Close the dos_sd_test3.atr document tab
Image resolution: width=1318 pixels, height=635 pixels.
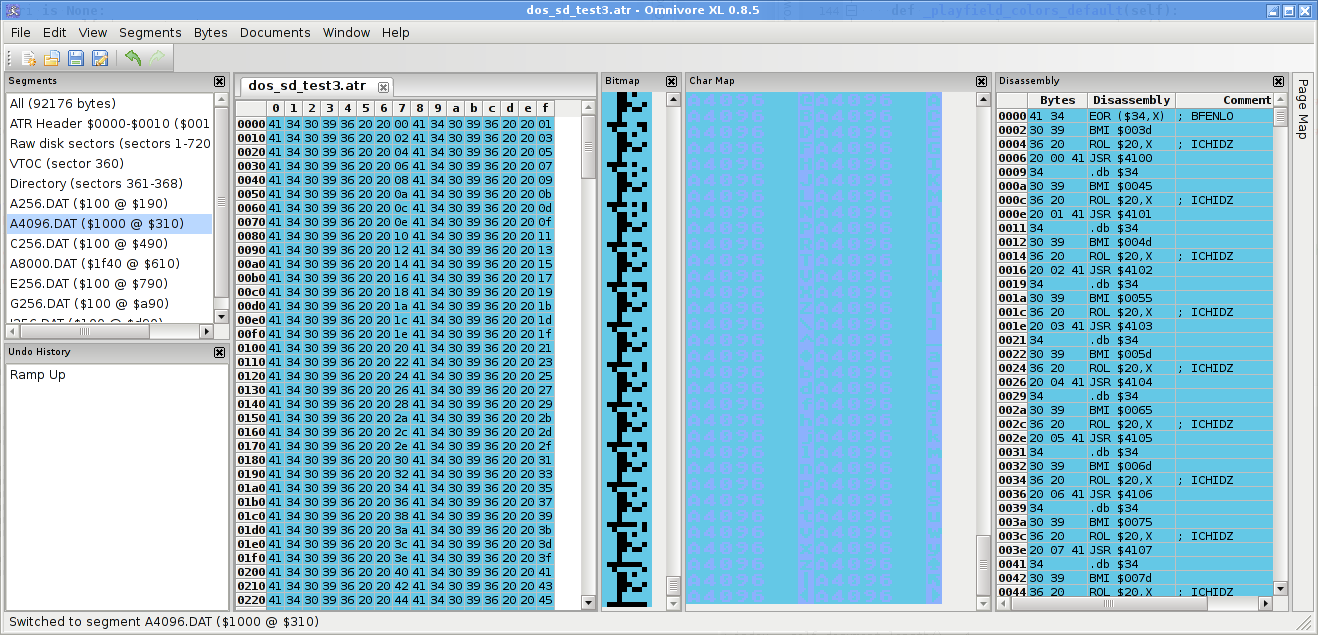[383, 87]
